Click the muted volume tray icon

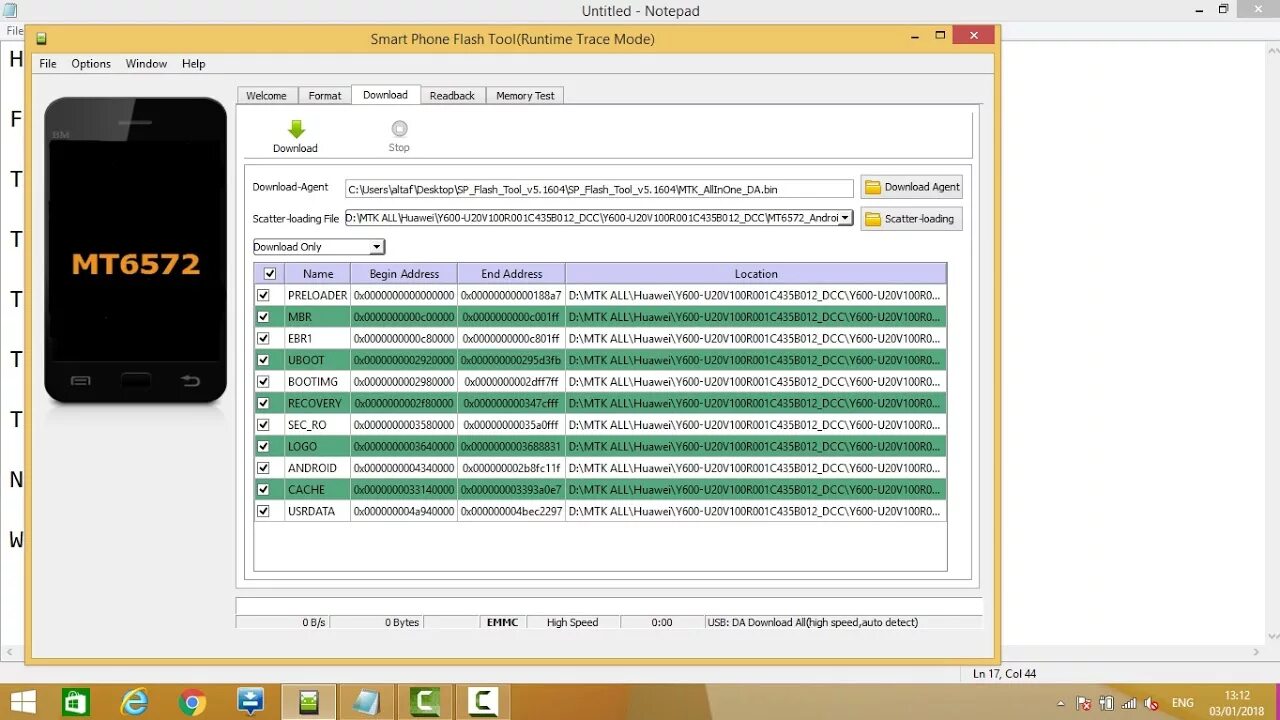1151,703
